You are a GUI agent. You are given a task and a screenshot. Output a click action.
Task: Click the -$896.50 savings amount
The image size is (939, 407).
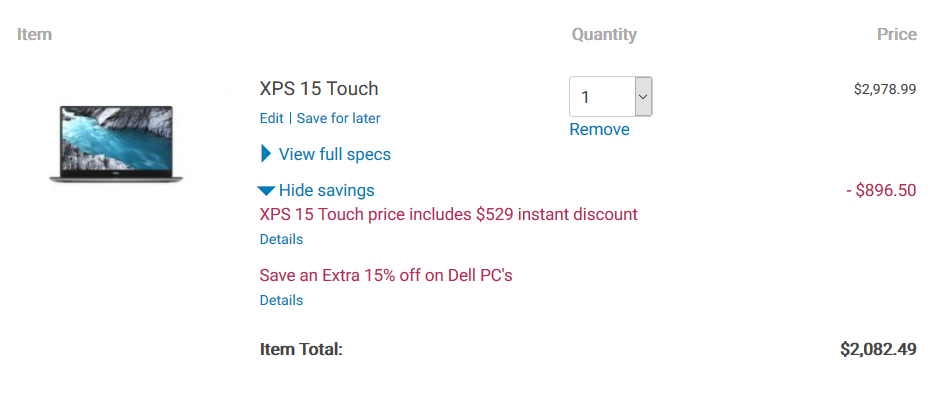[881, 190]
